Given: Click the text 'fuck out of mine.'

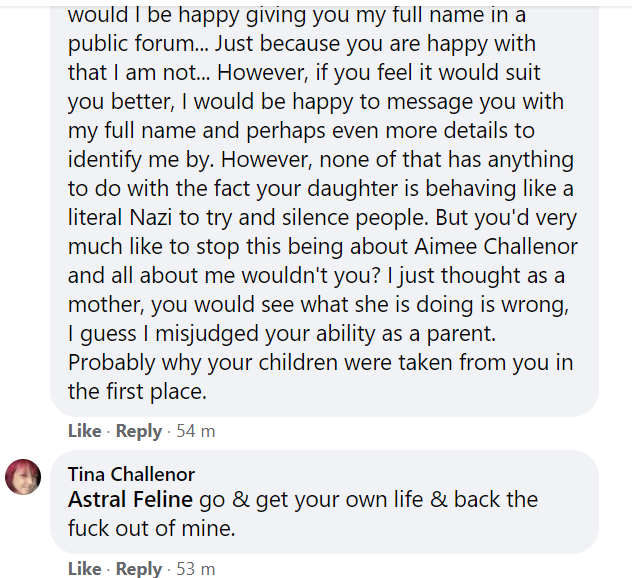Looking at the screenshot, I should [151, 528].
